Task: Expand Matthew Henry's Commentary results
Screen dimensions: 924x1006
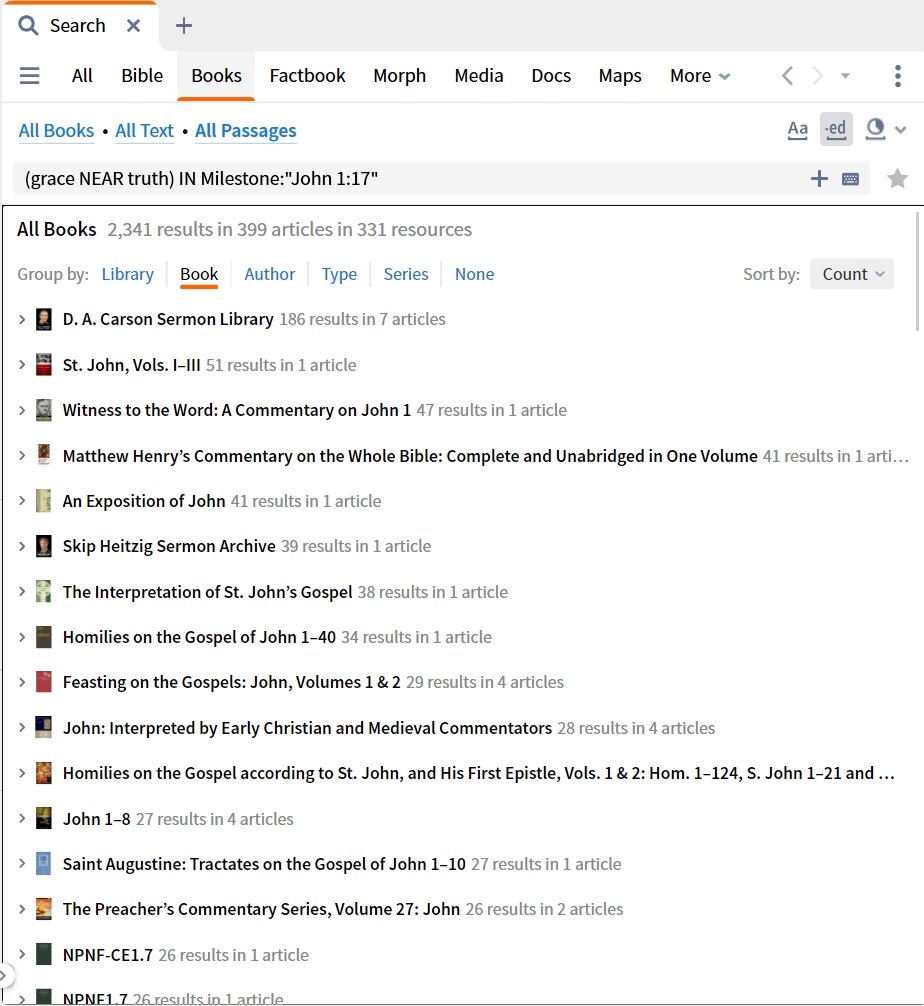Action: (22, 456)
